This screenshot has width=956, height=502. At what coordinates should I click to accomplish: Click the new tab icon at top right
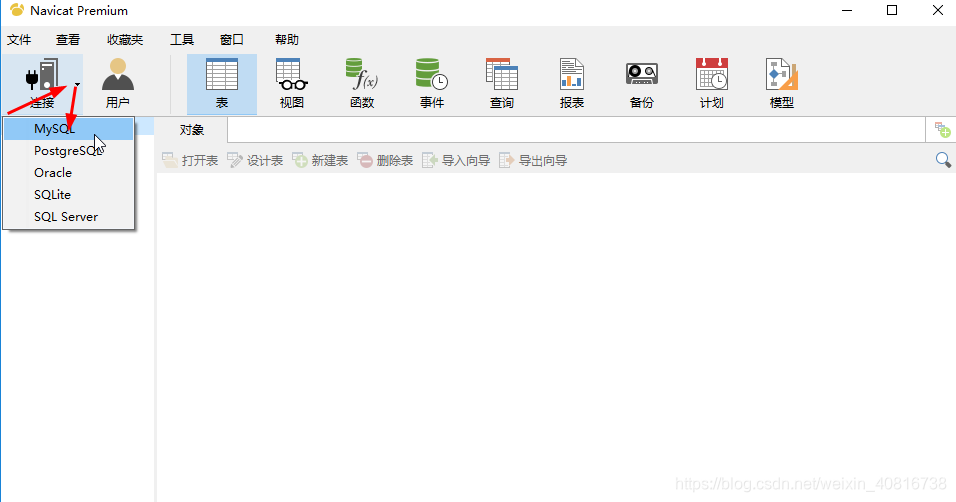943,129
